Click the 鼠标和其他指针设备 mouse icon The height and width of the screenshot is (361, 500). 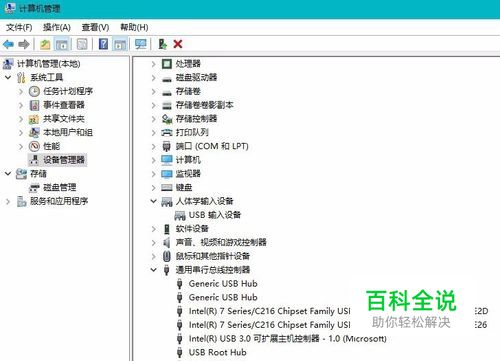tap(167, 256)
